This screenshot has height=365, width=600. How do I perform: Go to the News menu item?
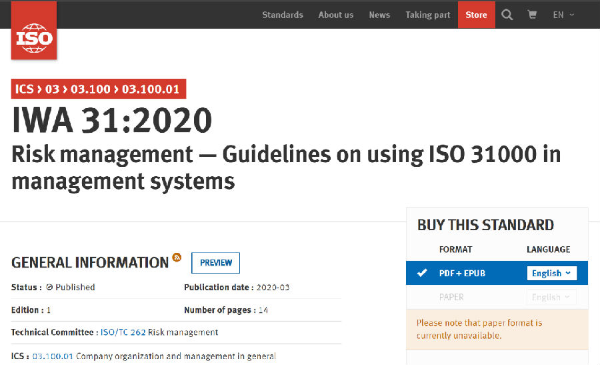(x=379, y=15)
